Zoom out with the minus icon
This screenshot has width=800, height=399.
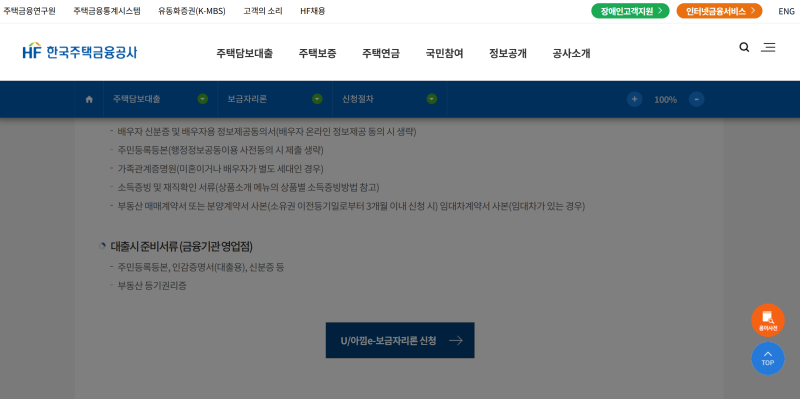(x=696, y=99)
